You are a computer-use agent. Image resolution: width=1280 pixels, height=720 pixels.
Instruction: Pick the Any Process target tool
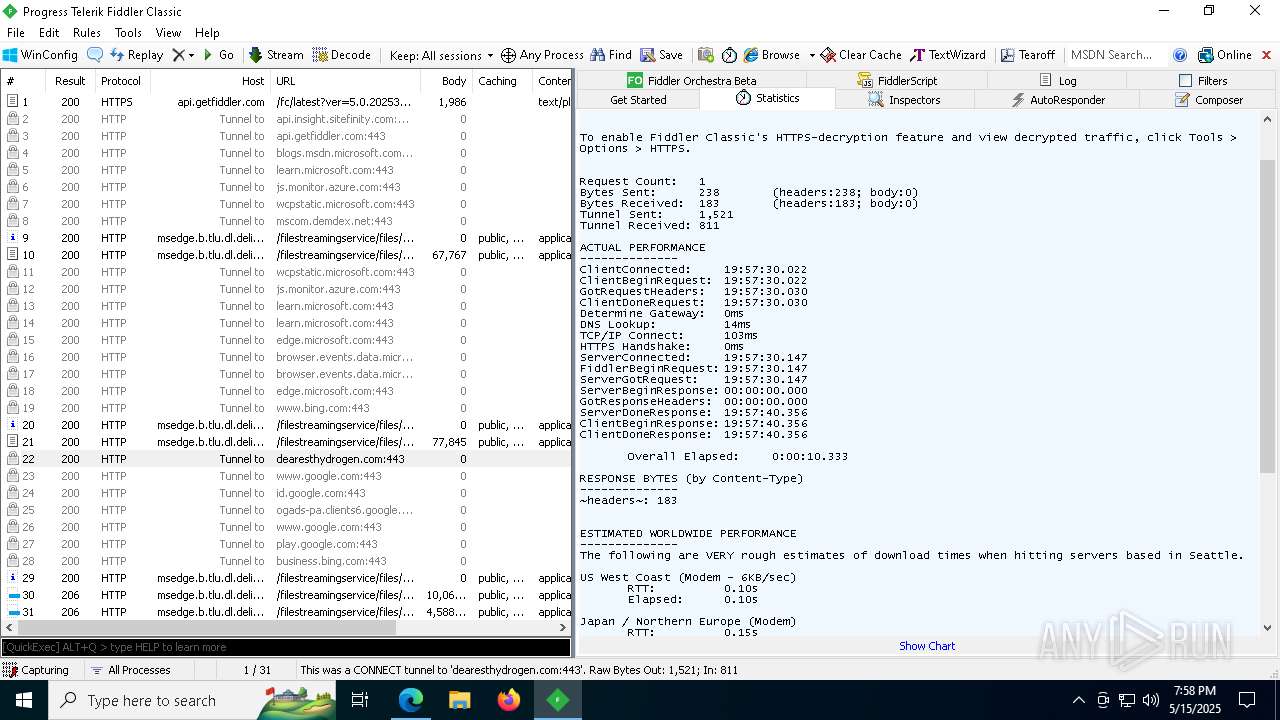(x=542, y=55)
